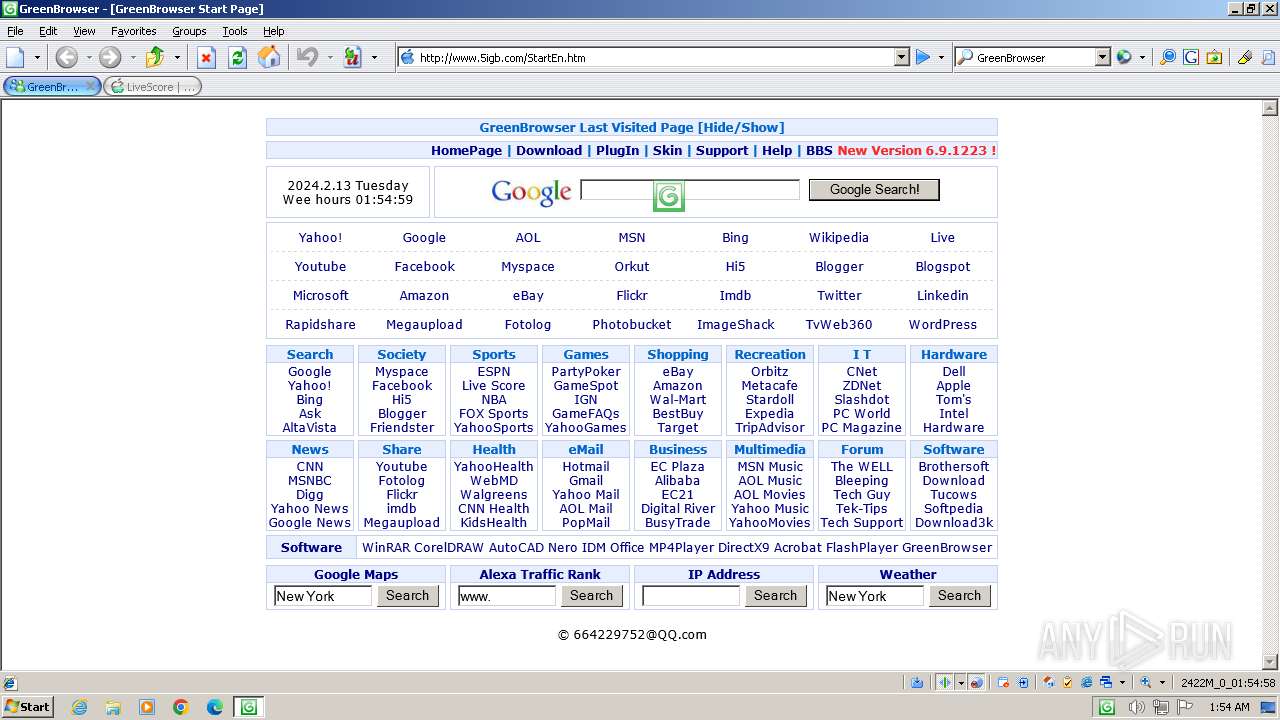This screenshot has width=1280, height=720.
Task: Click the status bar zoom magnifier icon
Action: tap(1146, 682)
